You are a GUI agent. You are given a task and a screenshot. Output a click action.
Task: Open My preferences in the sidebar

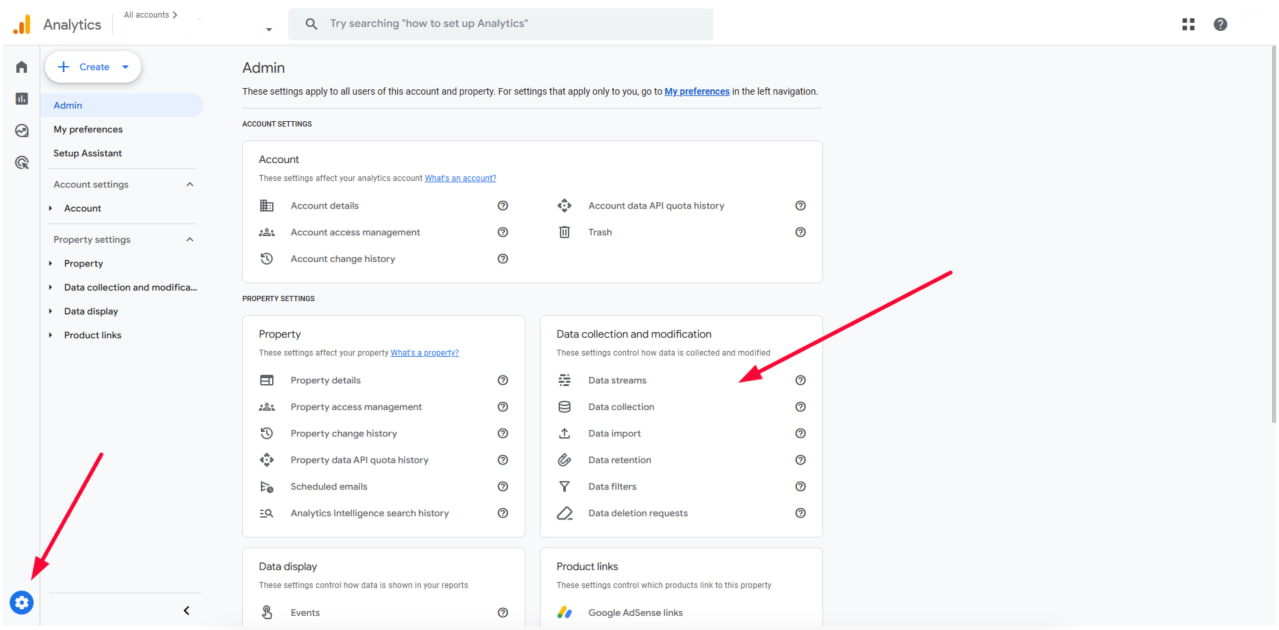click(88, 129)
